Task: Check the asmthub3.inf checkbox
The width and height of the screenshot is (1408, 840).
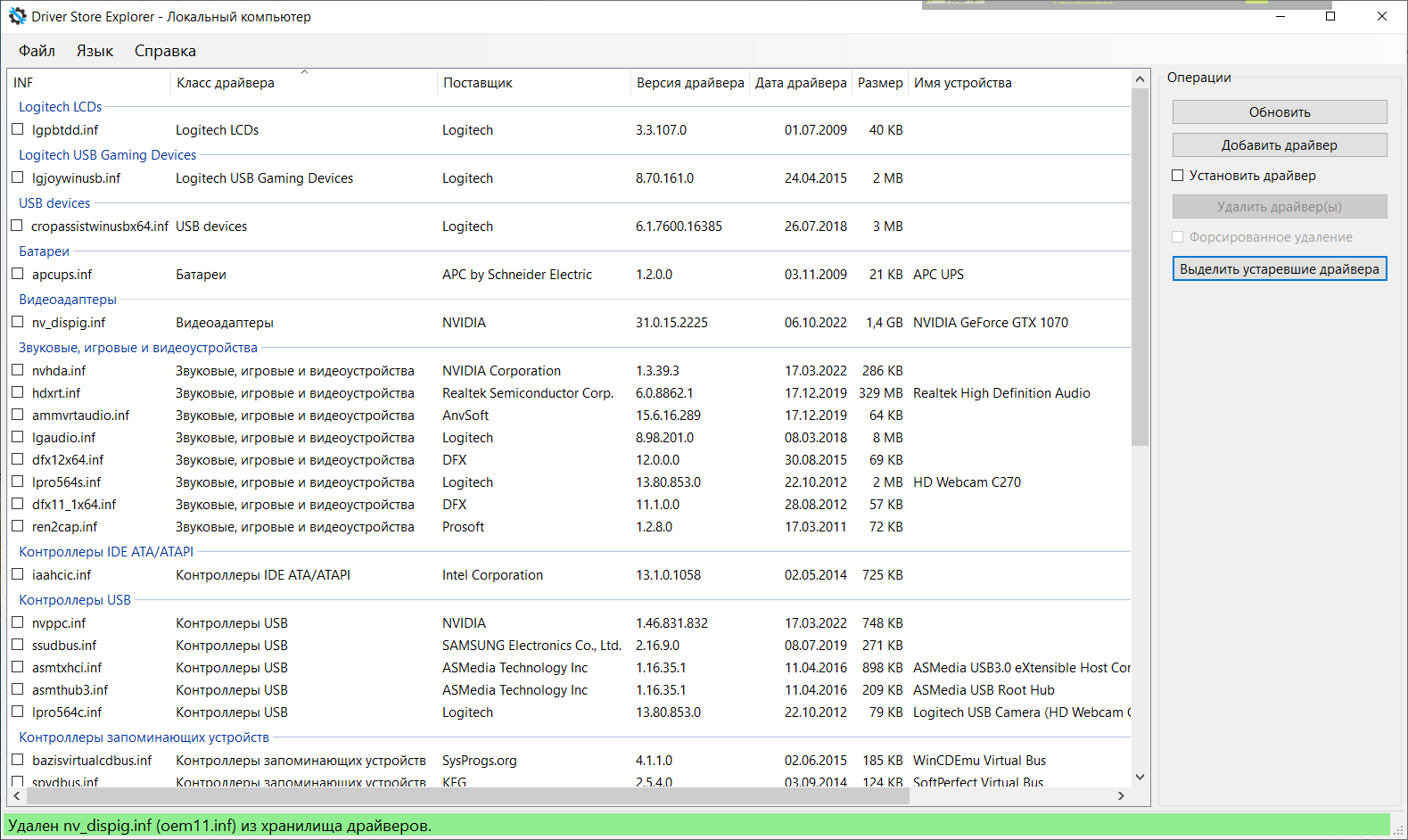Action: coord(18,689)
